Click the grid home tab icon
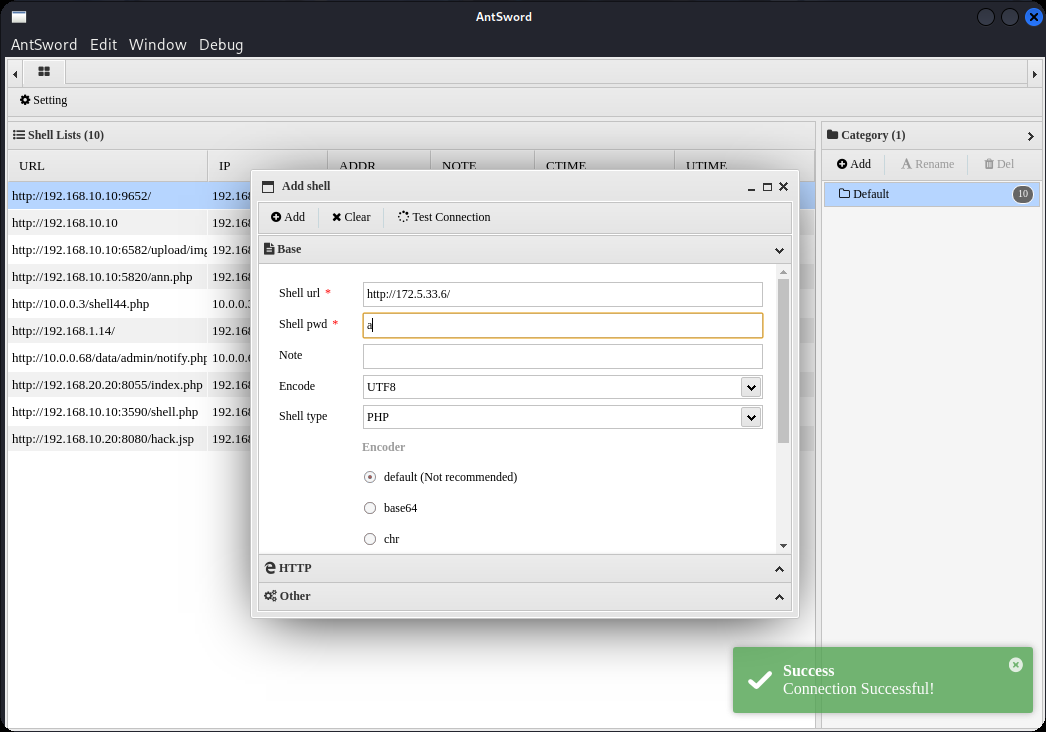The height and width of the screenshot is (732, 1046). [44, 72]
